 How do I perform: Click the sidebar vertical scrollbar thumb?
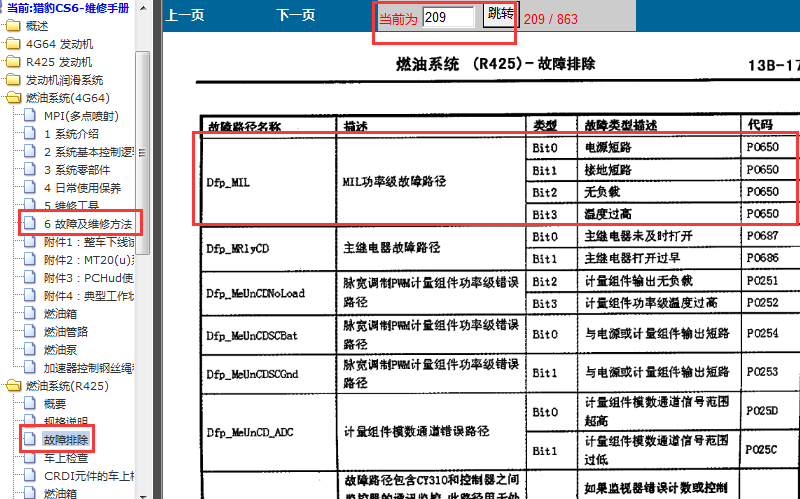[143, 152]
